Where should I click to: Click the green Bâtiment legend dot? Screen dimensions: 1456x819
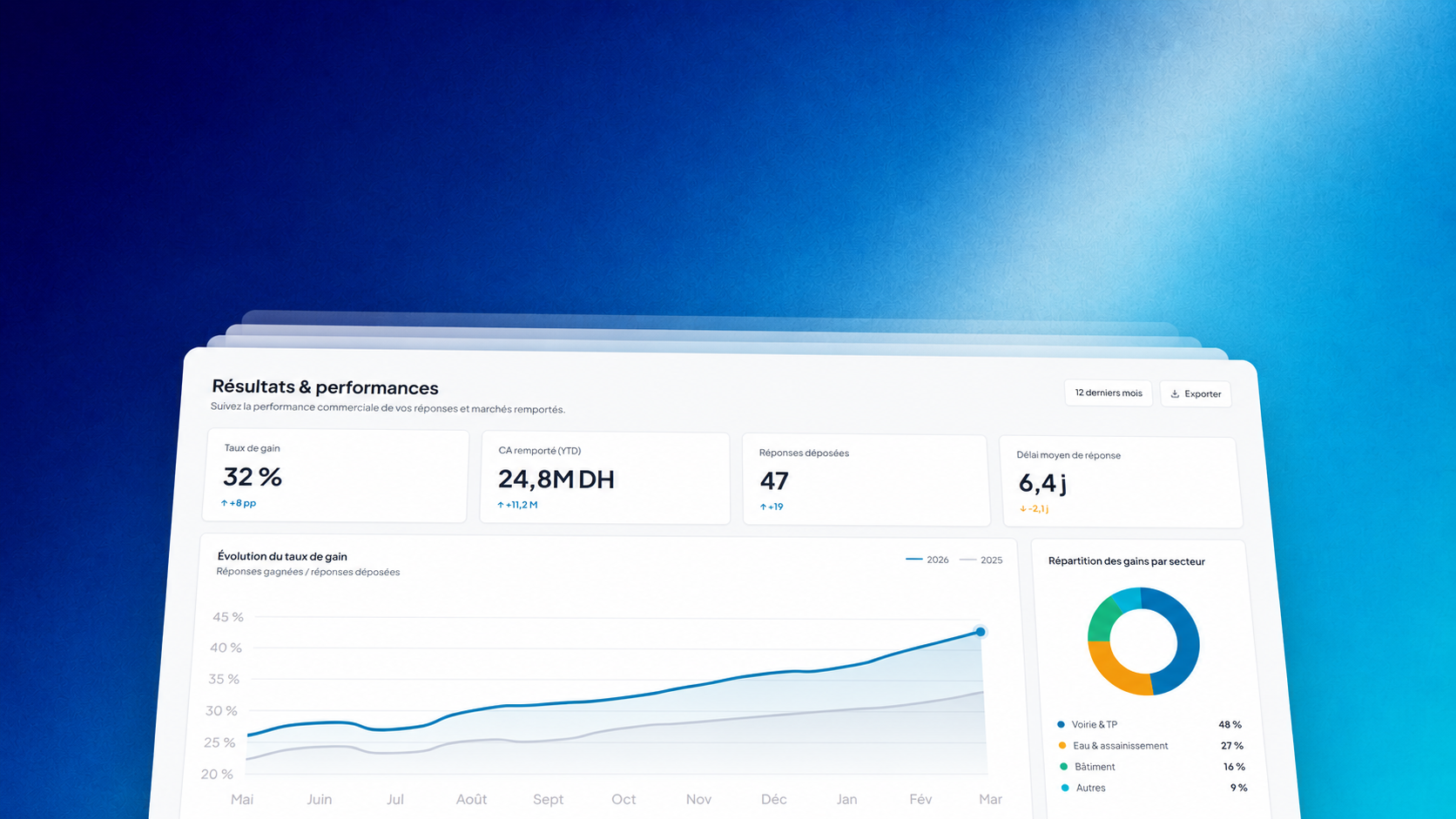point(1063,766)
